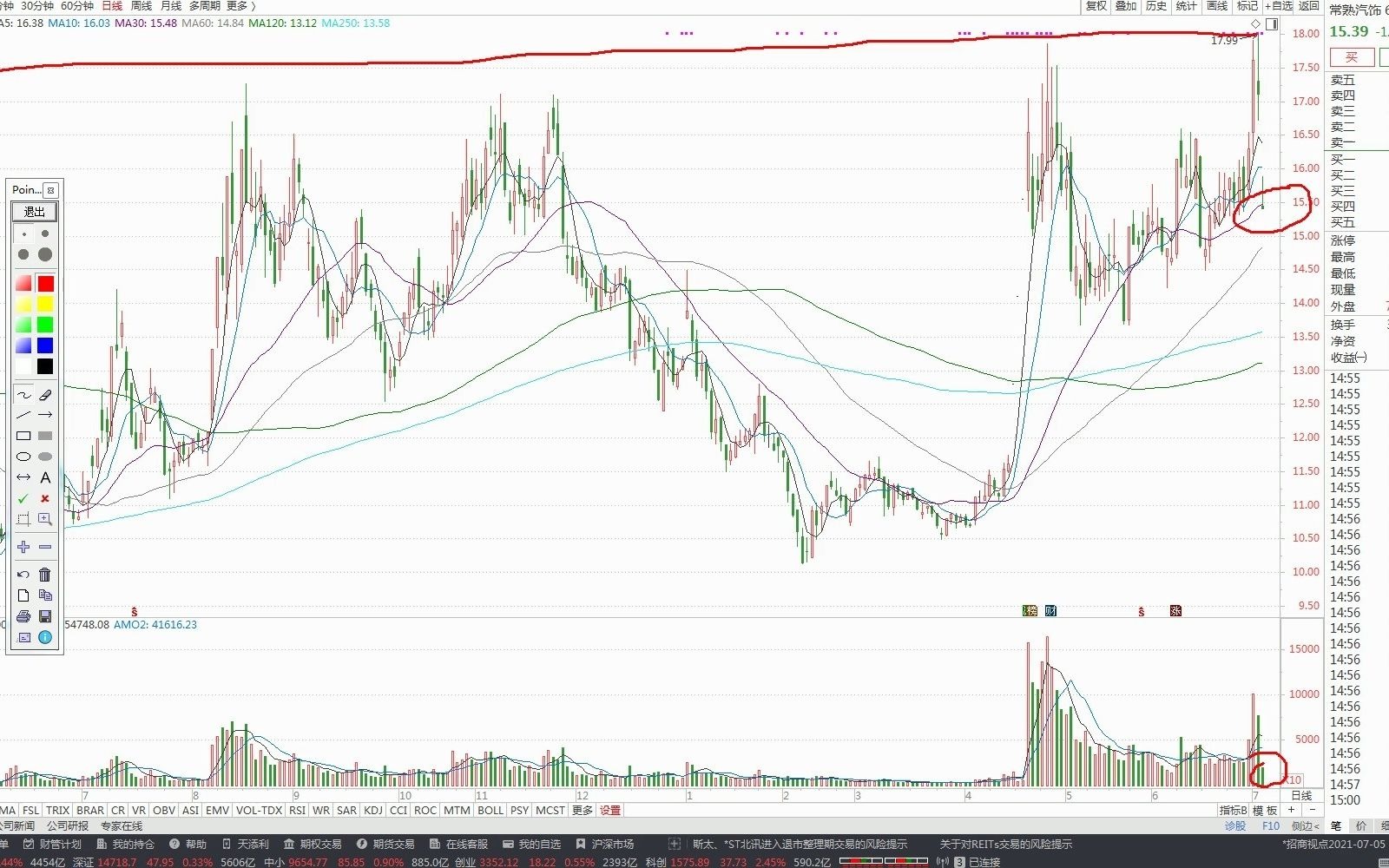Select the BOLL indicator tab
1389x868 pixels.
pyautogui.click(x=490, y=810)
